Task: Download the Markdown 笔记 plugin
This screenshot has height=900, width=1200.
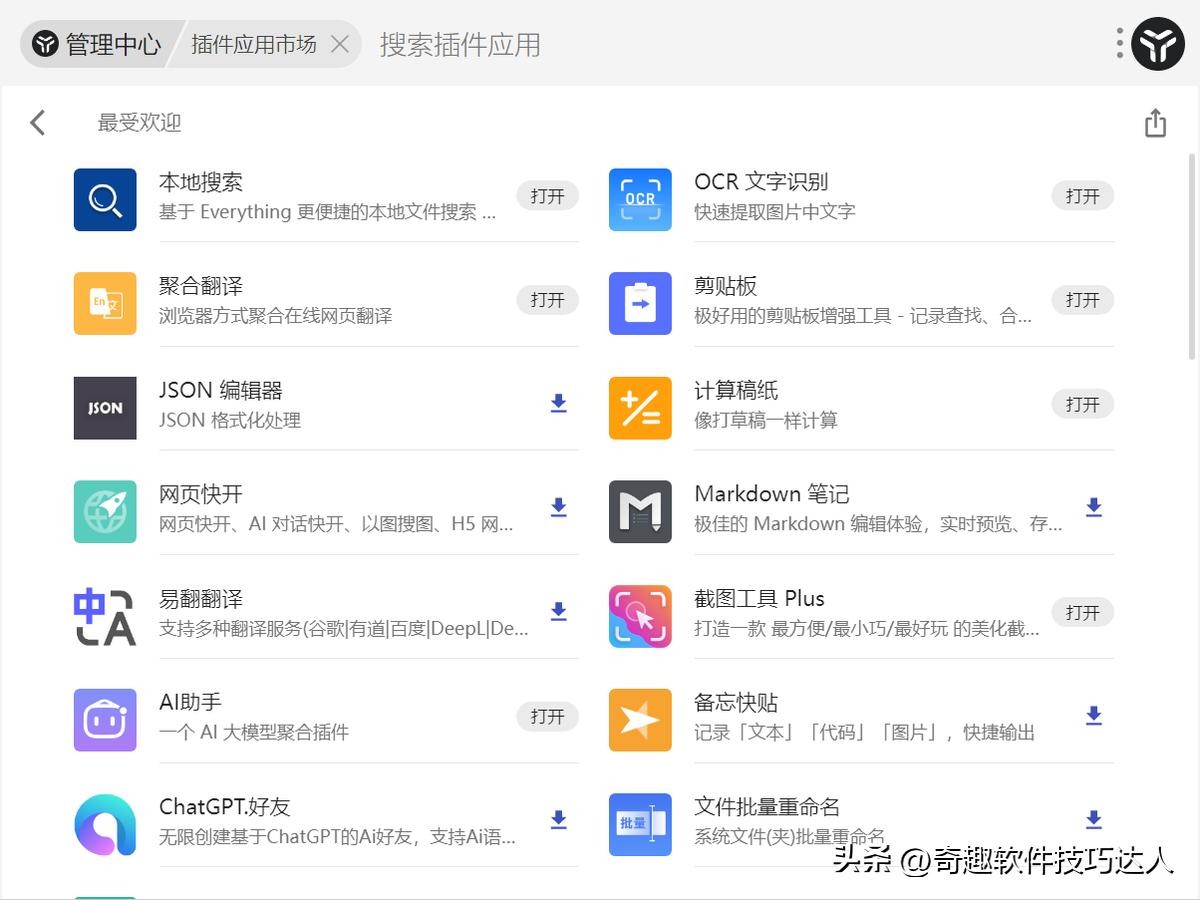Action: point(1093,507)
